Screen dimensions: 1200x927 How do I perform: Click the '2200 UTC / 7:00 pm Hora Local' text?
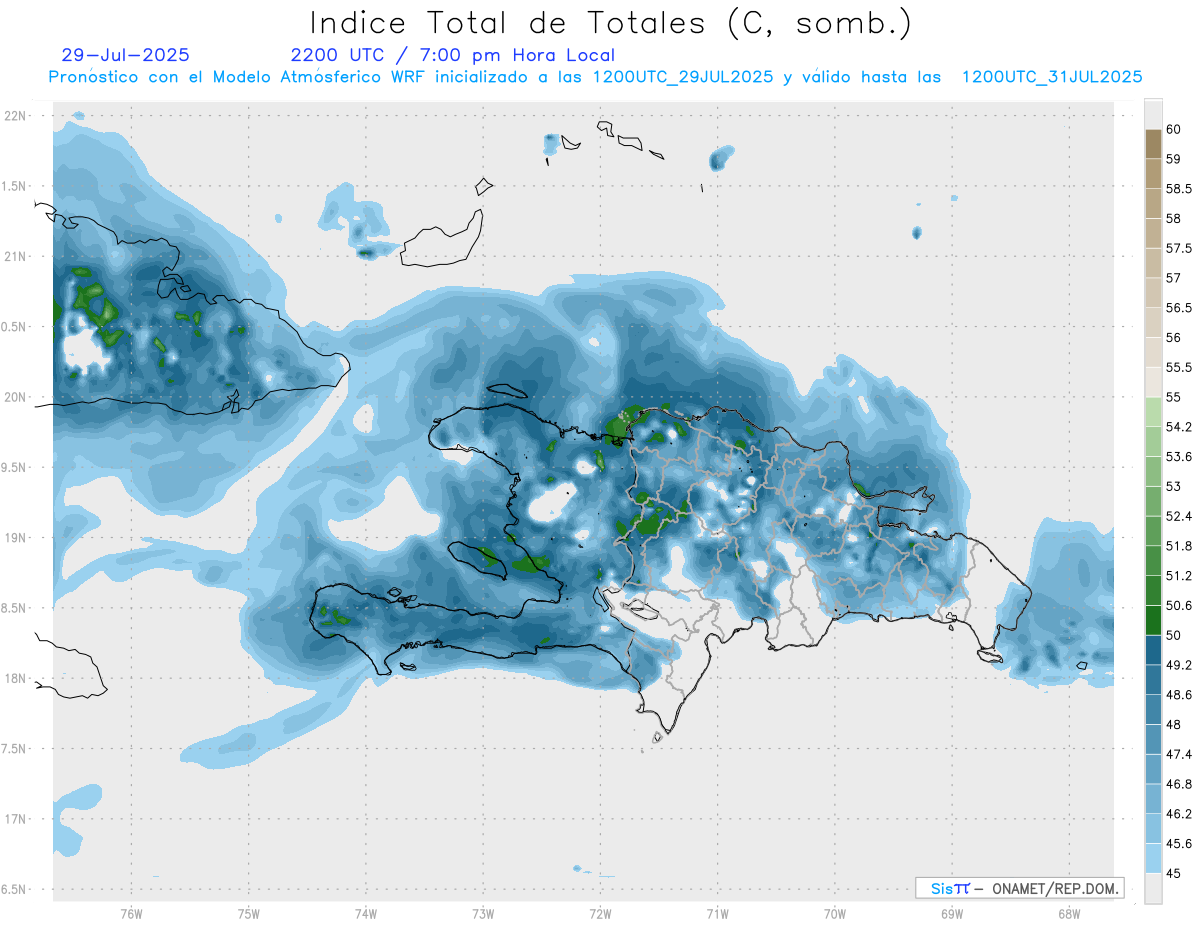click(x=452, y=56)
